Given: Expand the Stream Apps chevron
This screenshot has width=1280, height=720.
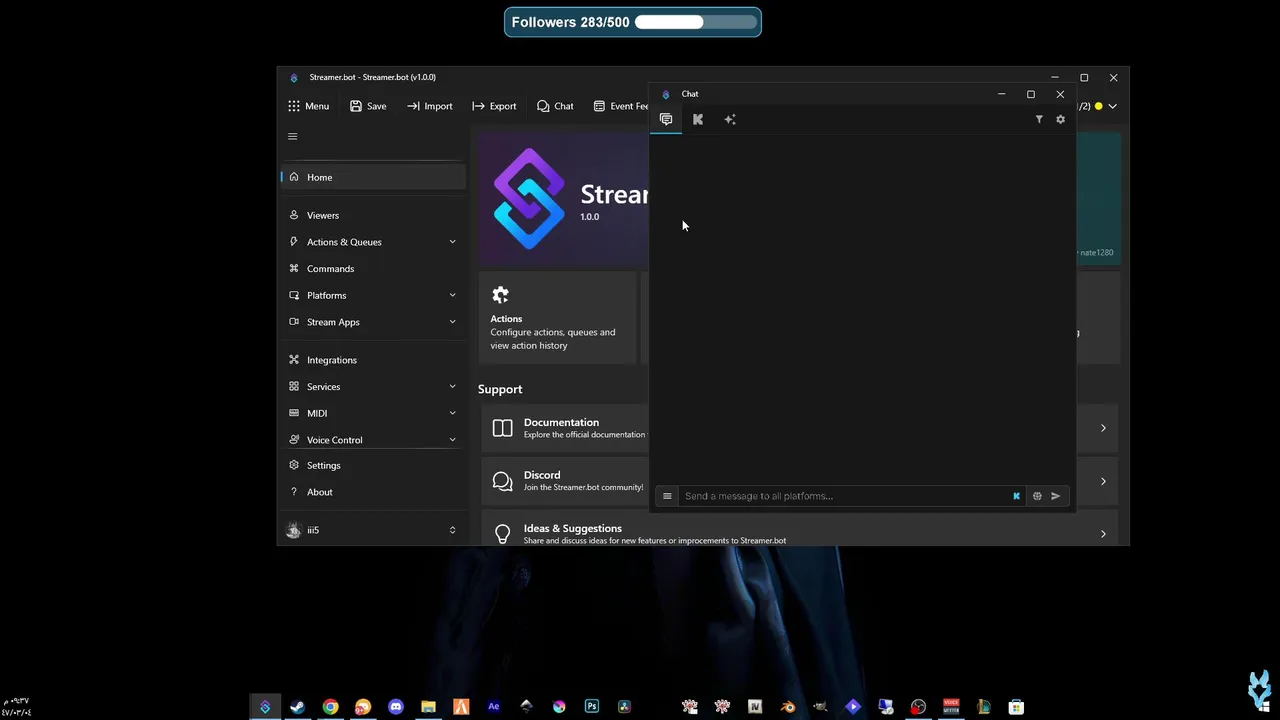Looking at the screenshot, I should click(x=452, y=322).
